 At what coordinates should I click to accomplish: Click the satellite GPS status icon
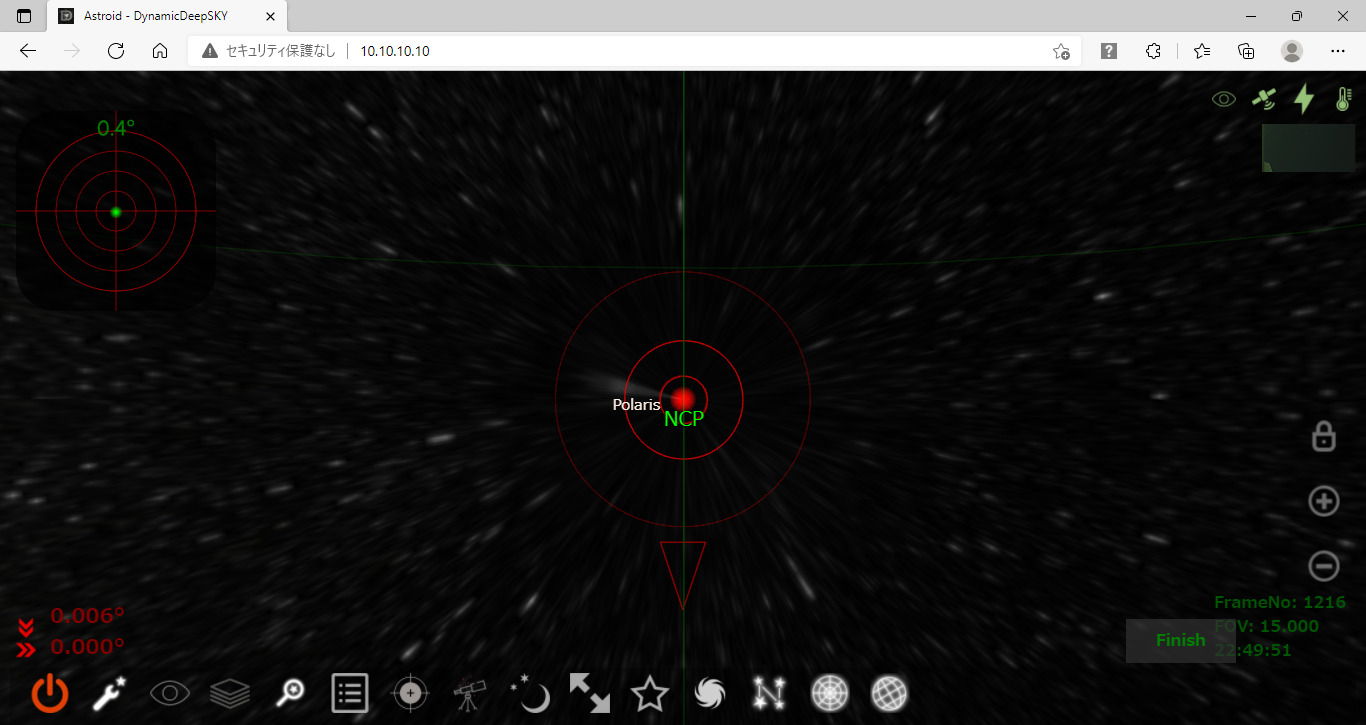[1264, 98]
